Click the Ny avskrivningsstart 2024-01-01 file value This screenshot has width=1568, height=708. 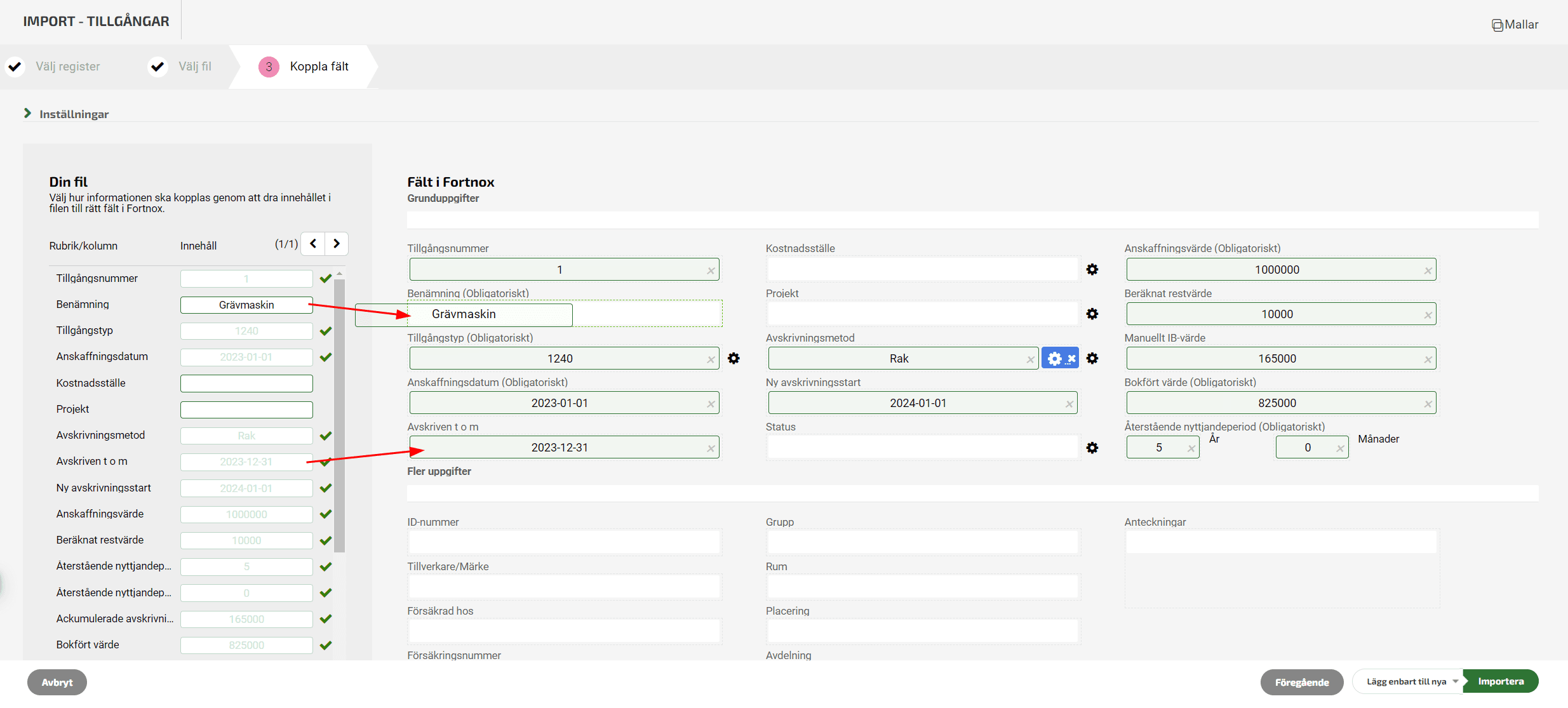click(246, 488)
